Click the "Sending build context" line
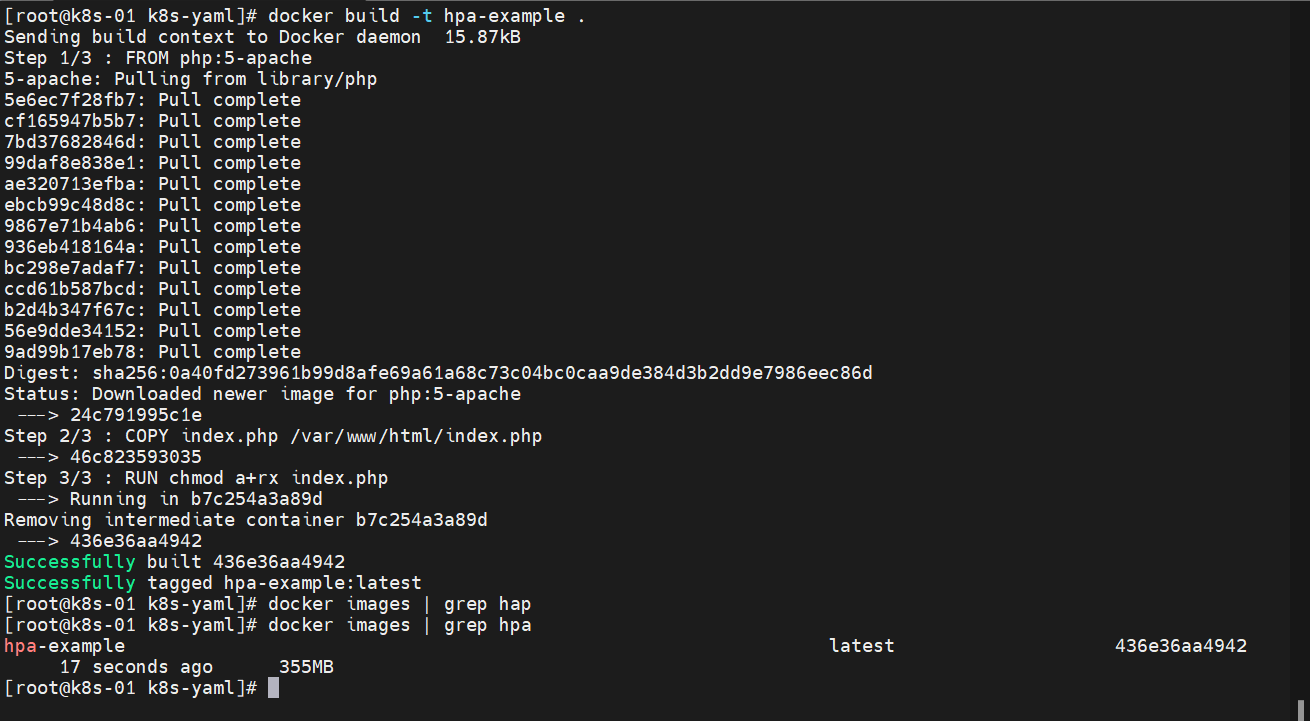The image size is (1310, 721). pos(262,37)
